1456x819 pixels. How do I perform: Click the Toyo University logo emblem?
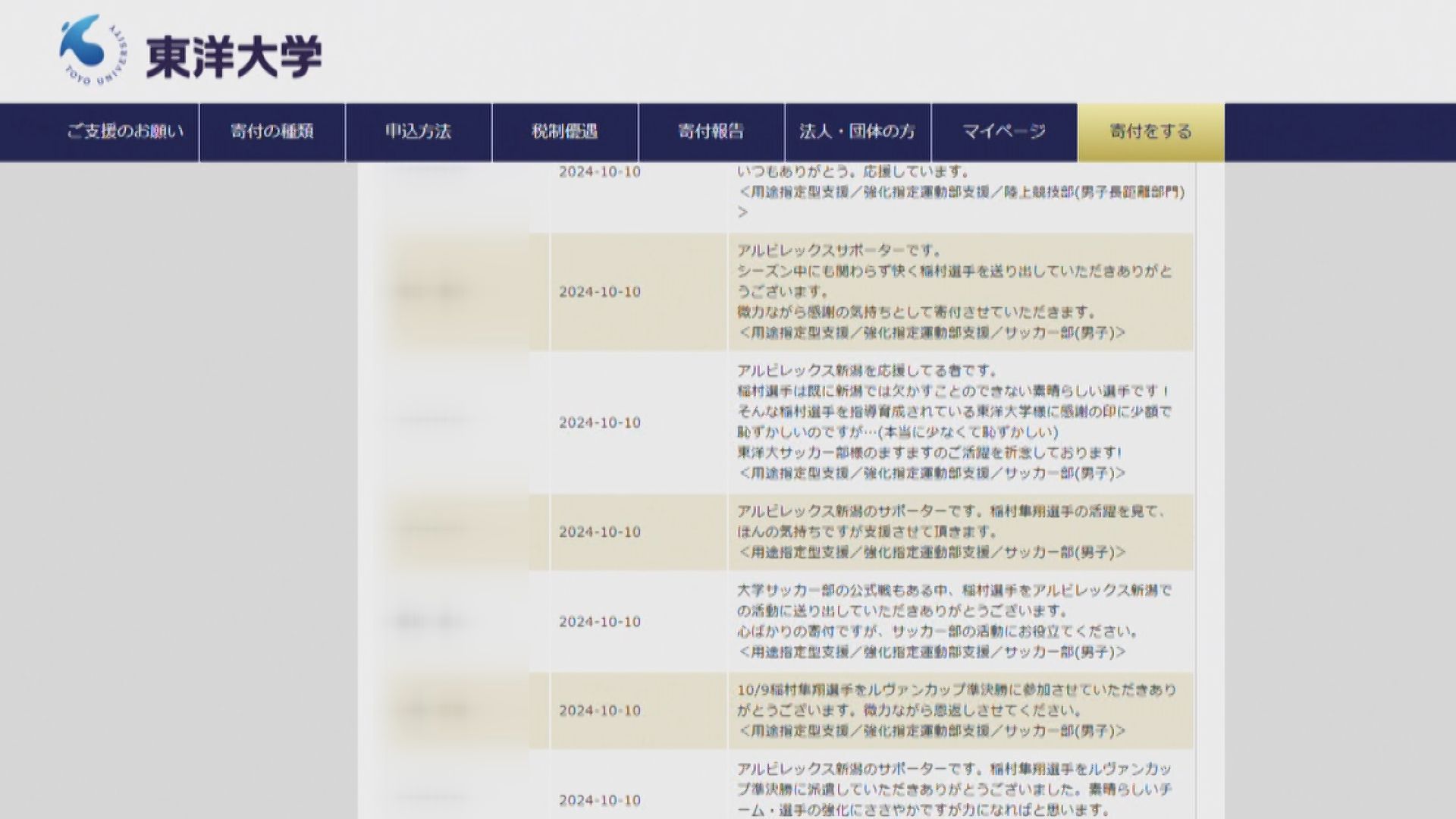tap(93, 51)
